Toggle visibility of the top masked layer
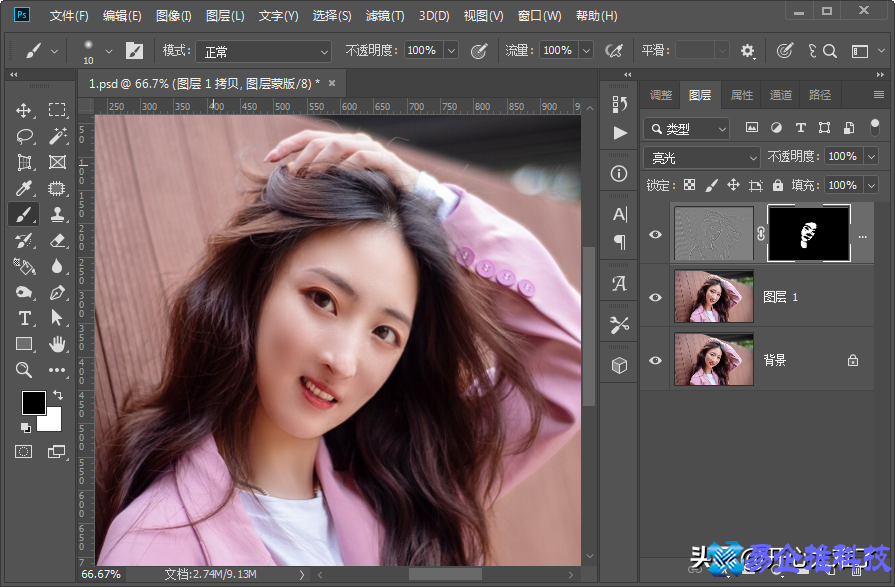The image size is (895, 587). (656, 234)
